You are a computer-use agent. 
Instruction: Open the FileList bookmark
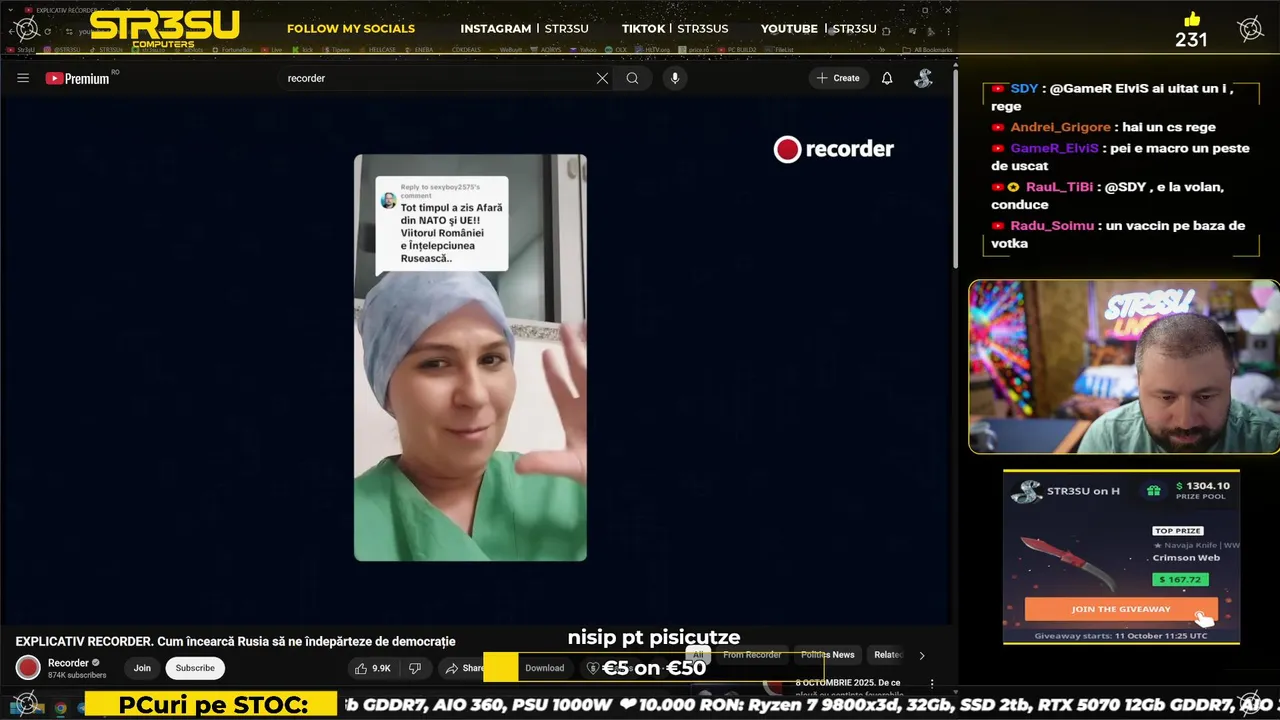(780, 49)
